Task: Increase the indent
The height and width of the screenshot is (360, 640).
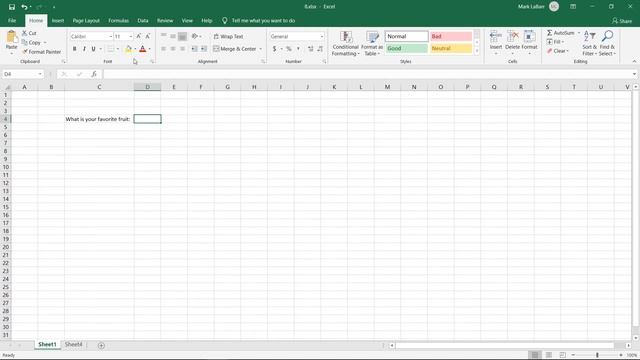Action: 204,49
